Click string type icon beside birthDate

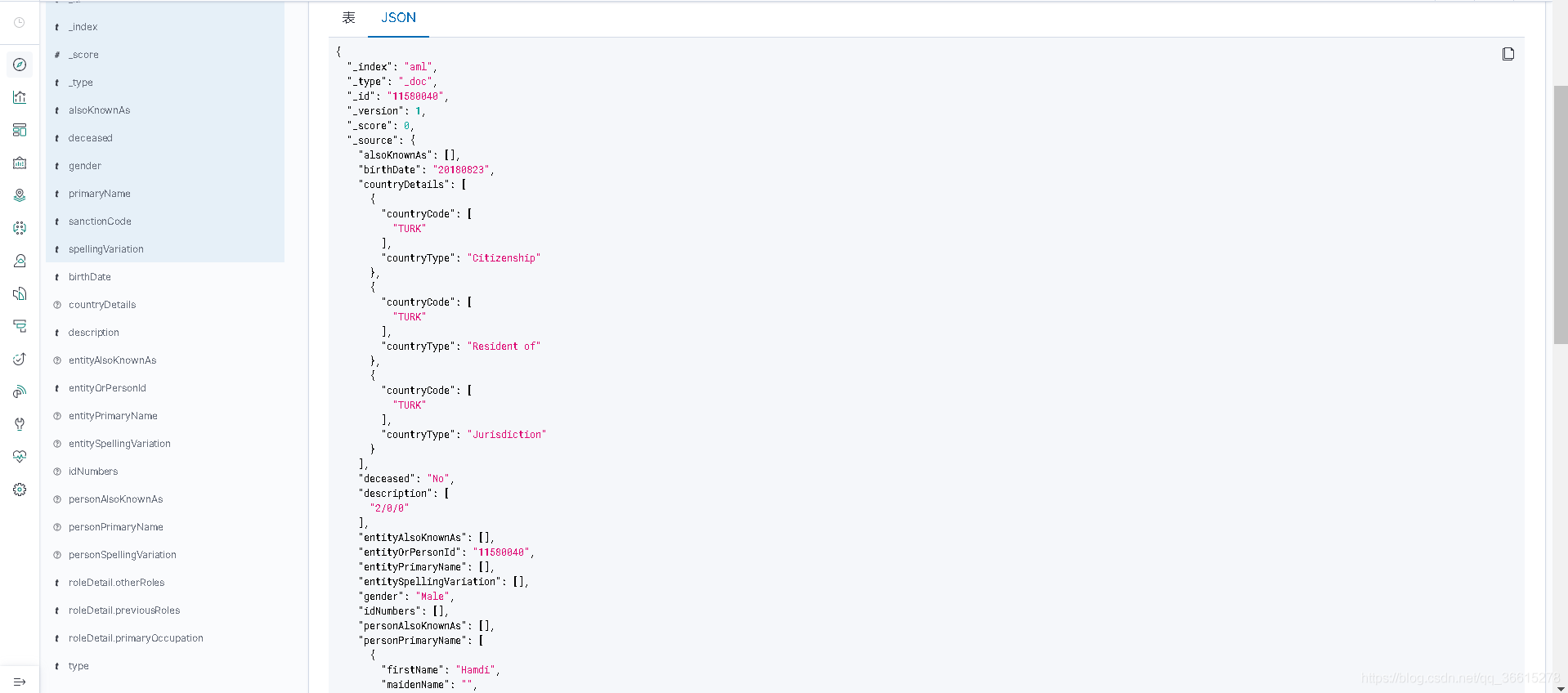(57, 277)
